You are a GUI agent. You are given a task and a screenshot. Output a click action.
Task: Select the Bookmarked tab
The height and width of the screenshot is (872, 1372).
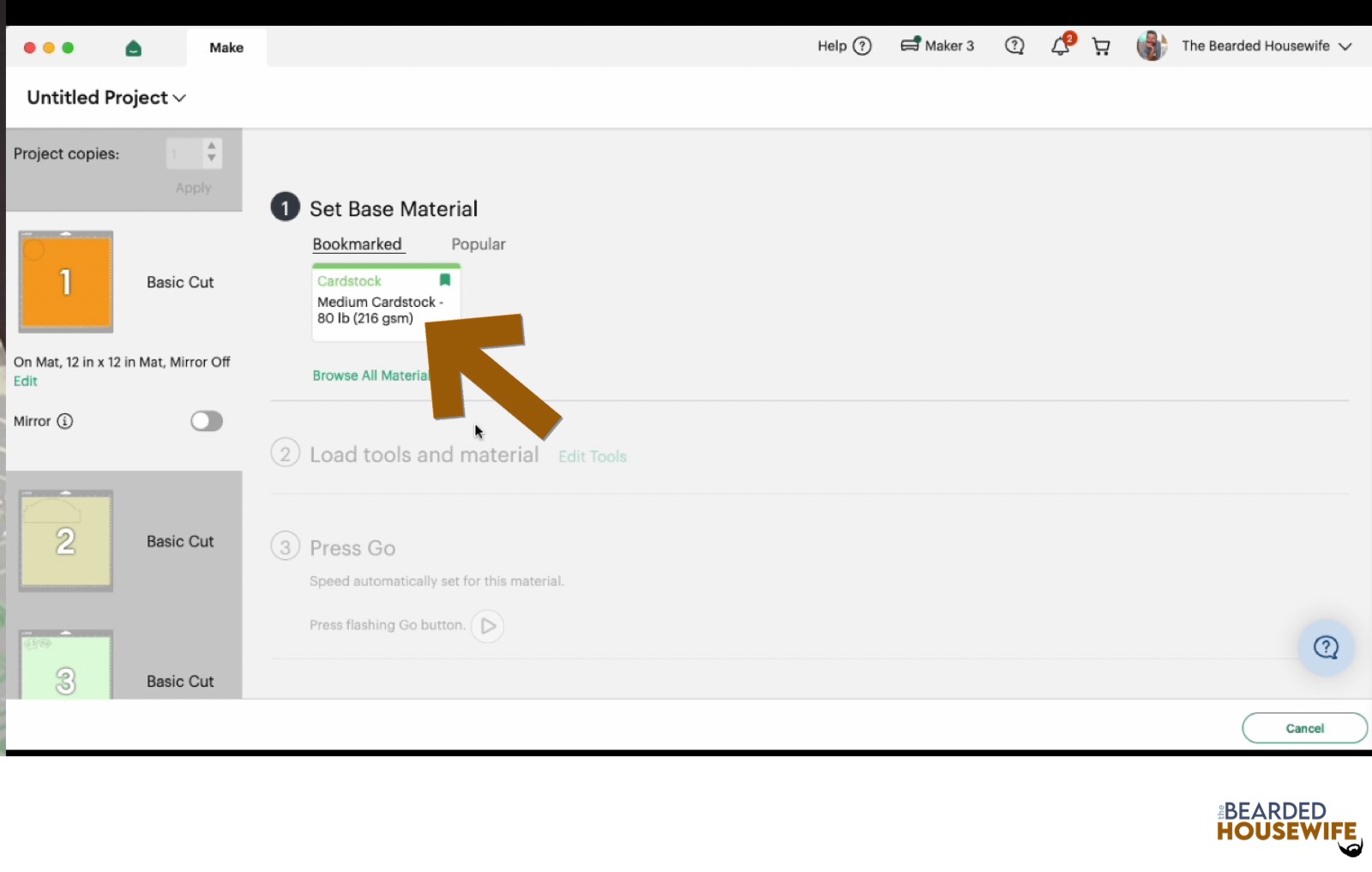coord(357,244)
